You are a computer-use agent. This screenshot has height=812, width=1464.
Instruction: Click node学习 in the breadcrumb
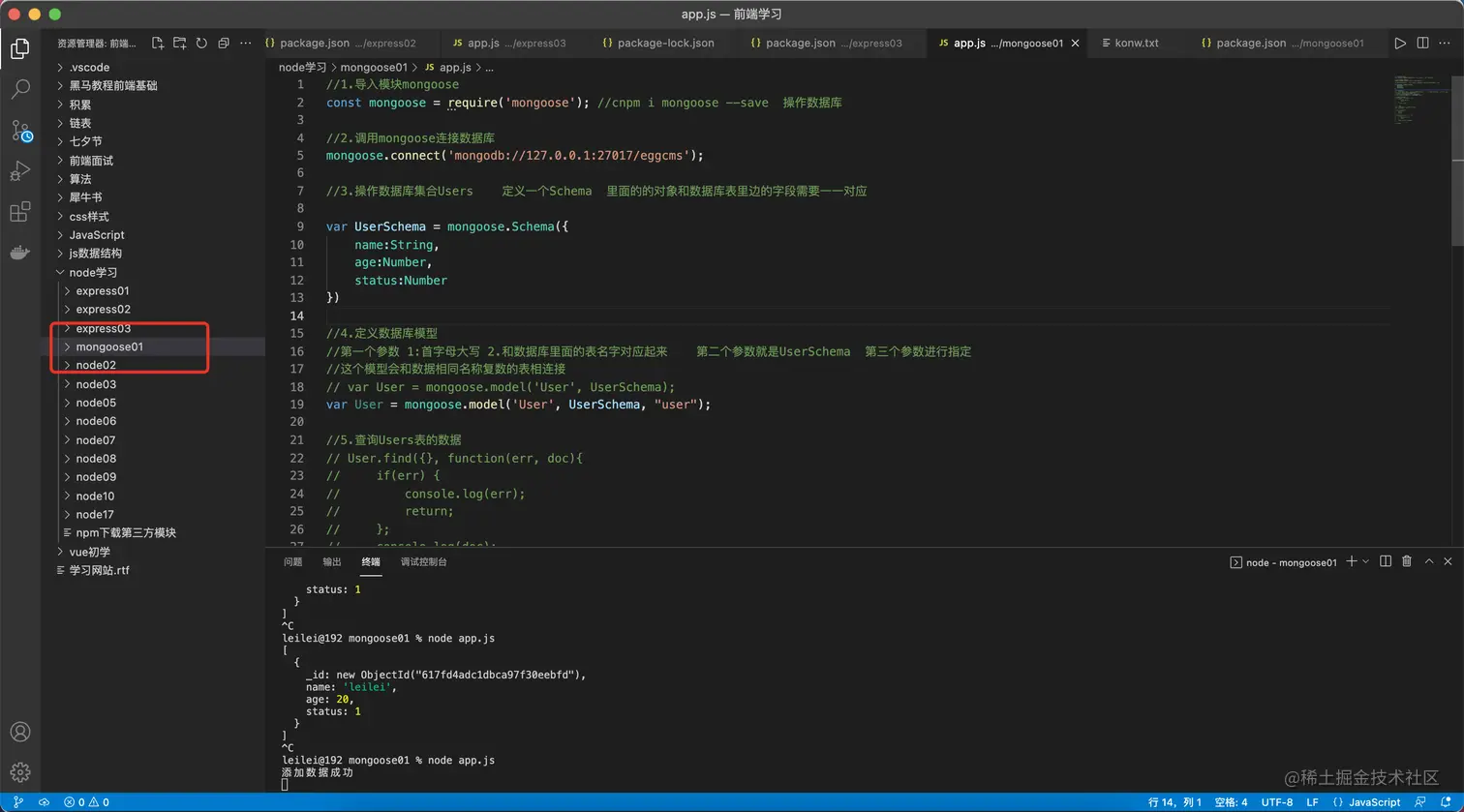[303, 68]
